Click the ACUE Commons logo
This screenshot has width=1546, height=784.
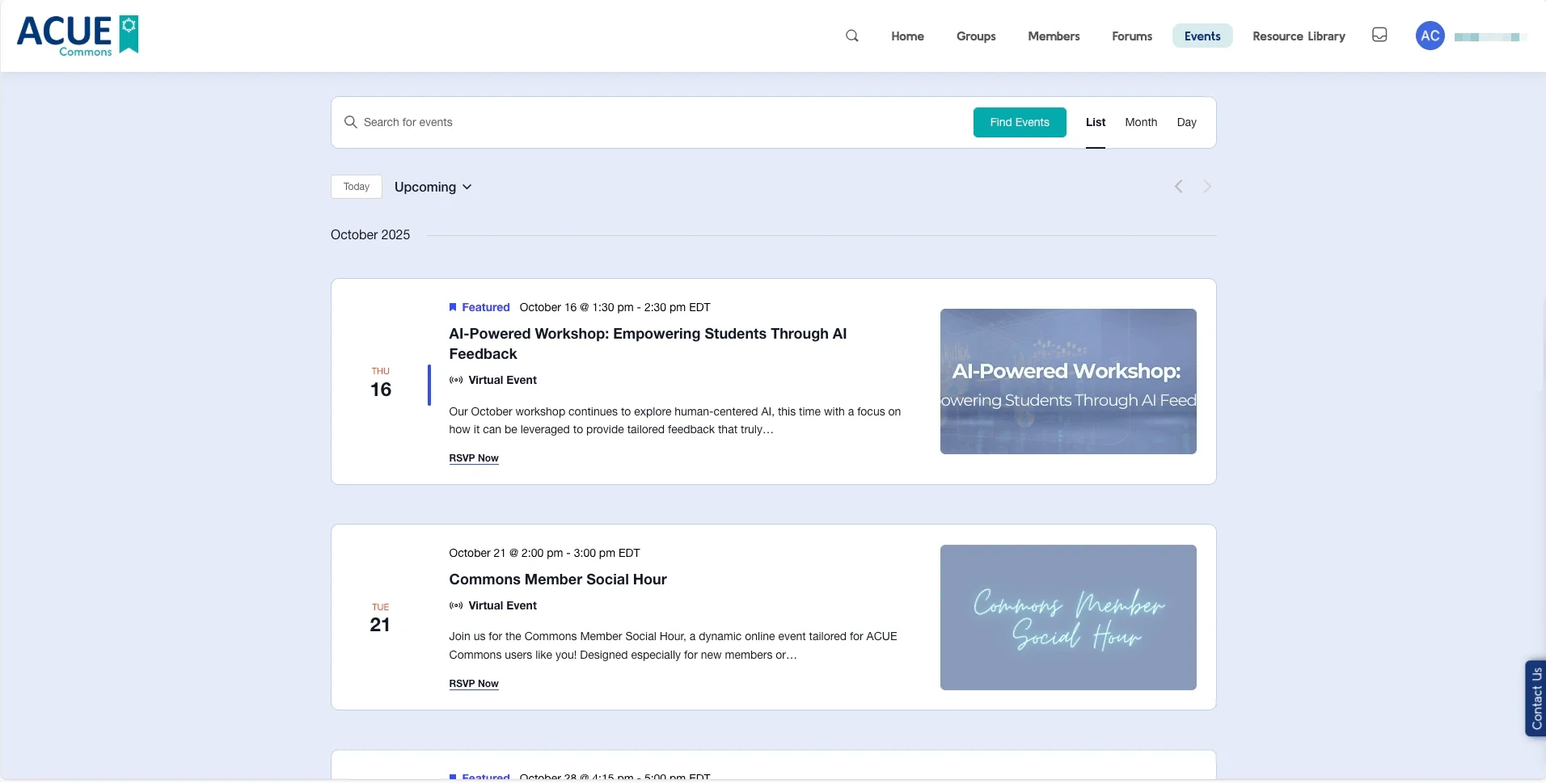[78, 36]
